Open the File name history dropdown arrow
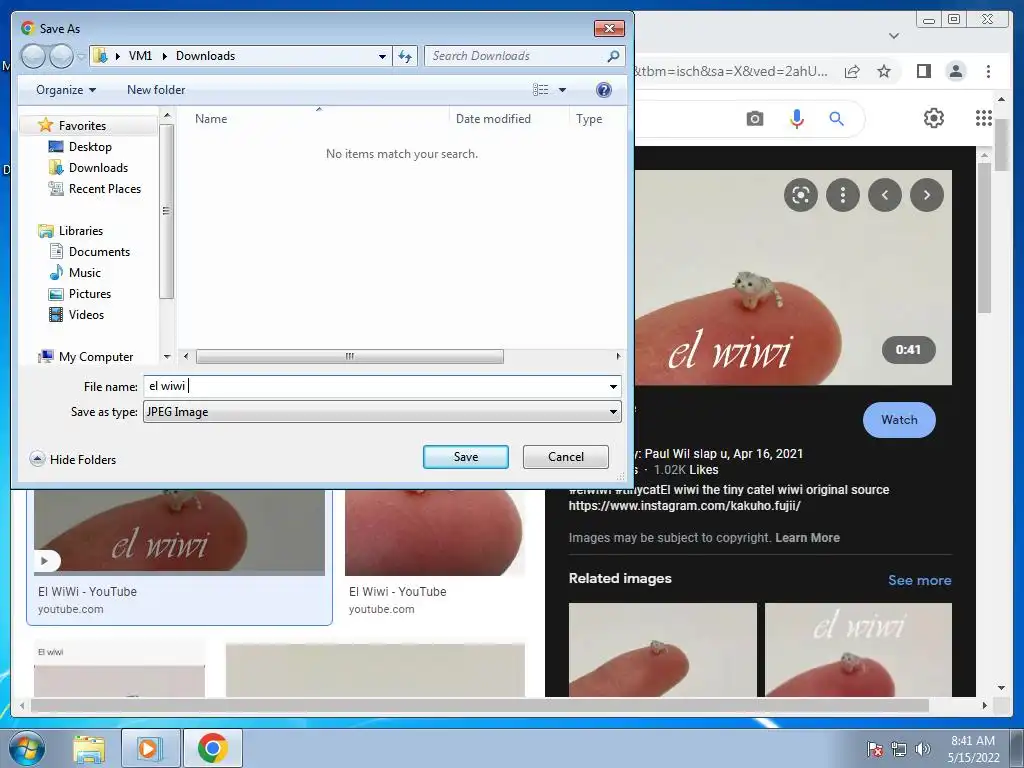 (613, 387)
